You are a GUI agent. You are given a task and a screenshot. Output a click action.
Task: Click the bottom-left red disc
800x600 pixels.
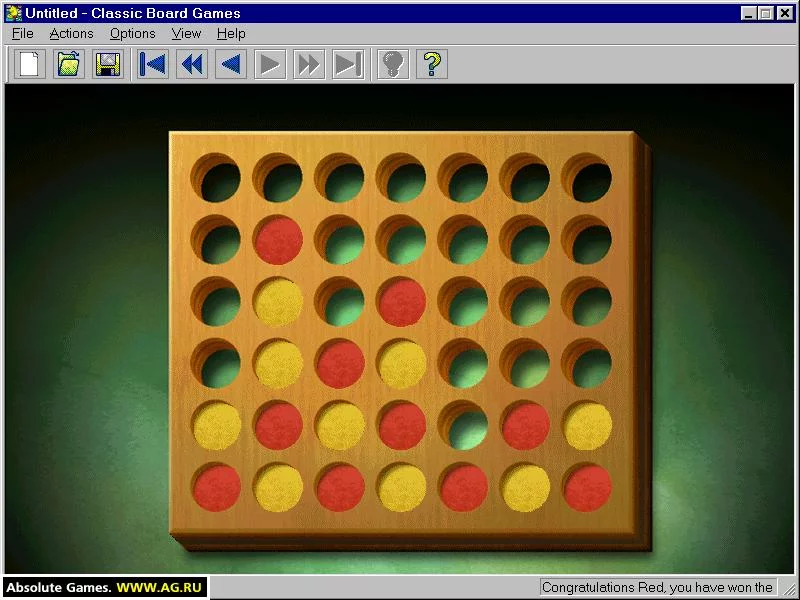click(217, 487)
